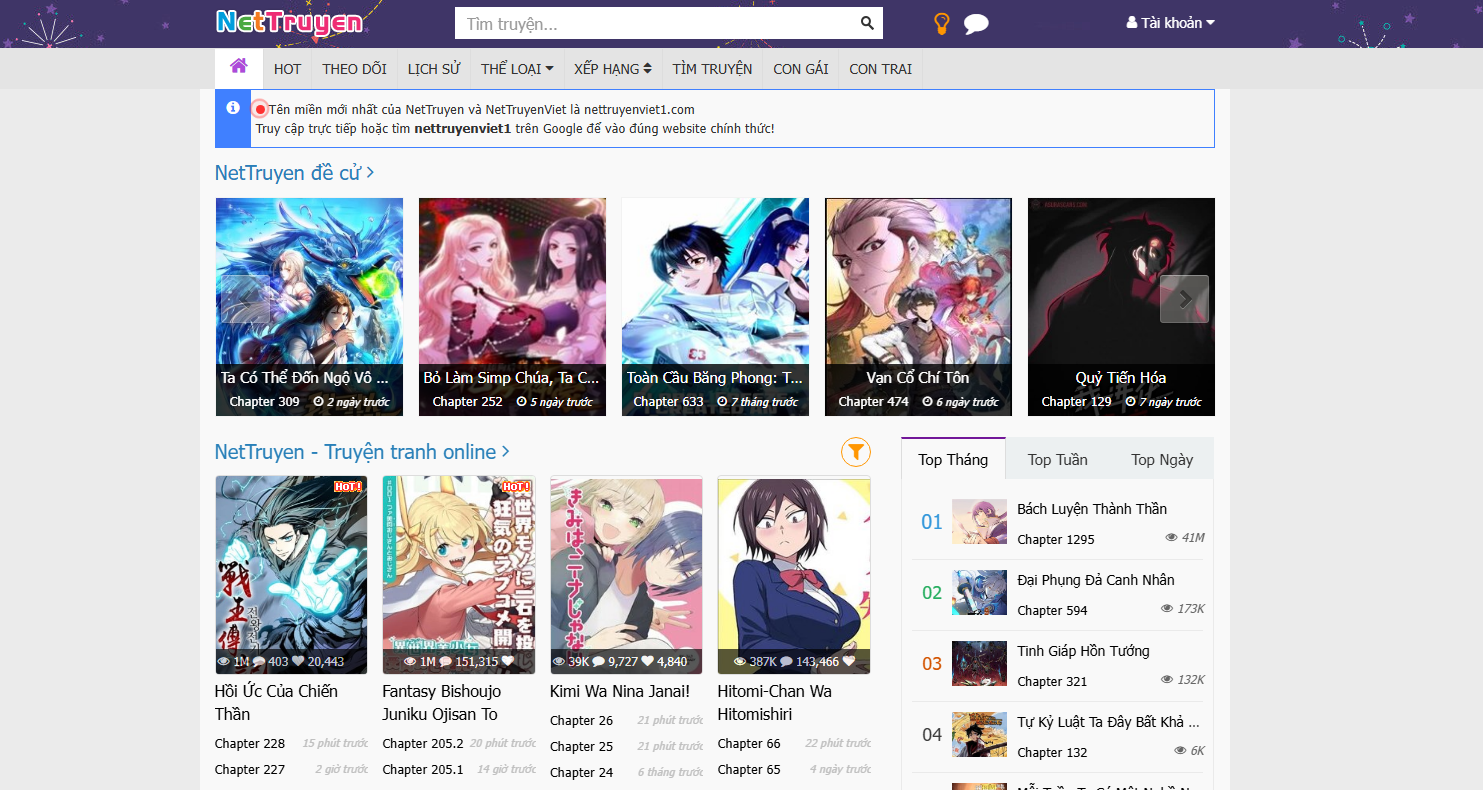
Task: Expand the Tài khoản account dropdown
Action: click(1170, 23)
